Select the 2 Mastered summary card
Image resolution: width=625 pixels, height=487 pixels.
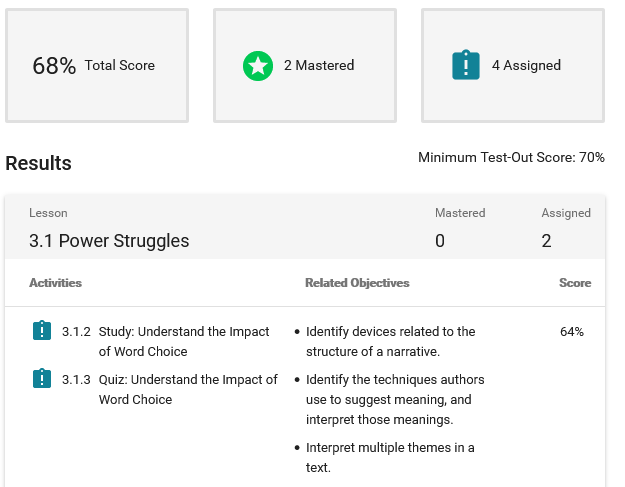point(305,66)
